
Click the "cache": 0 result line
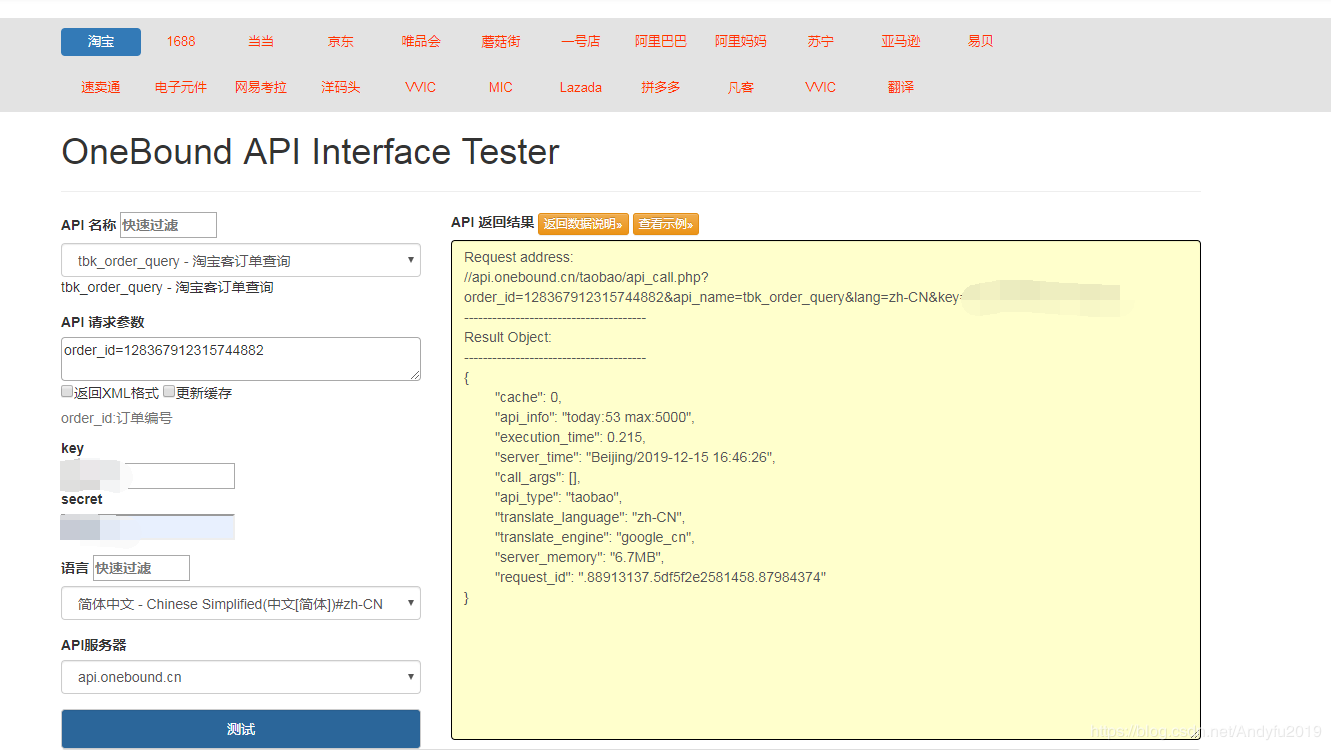tap(528, 397)
